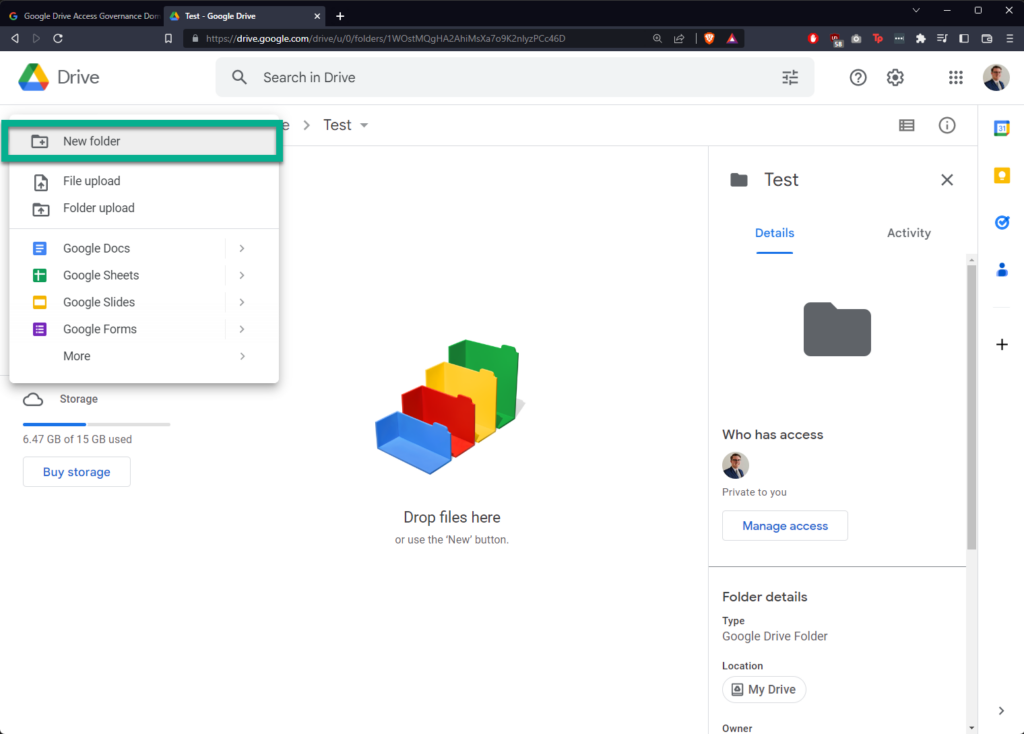Click the browser back arrow
This screenshot has height=734, width=1024.
click(x=15, y=39)
